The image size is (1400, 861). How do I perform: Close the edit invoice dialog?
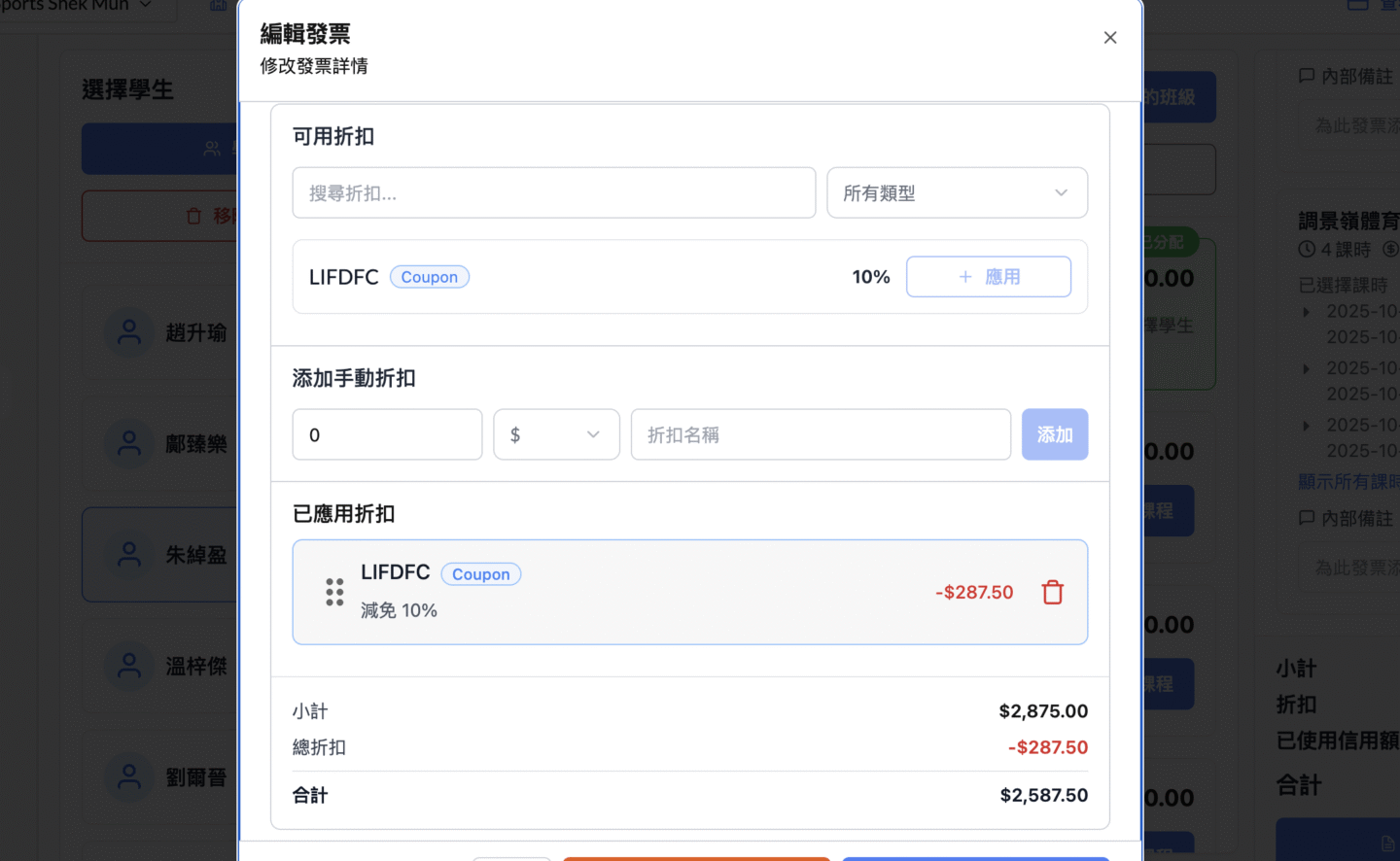[1110, 38]
